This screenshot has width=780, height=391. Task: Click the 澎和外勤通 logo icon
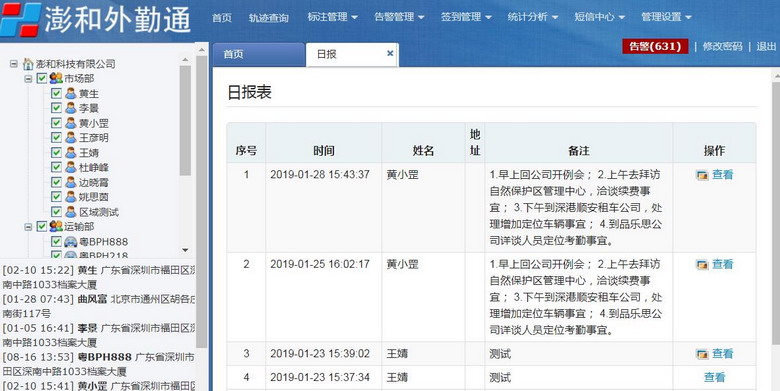click(20, 19)
